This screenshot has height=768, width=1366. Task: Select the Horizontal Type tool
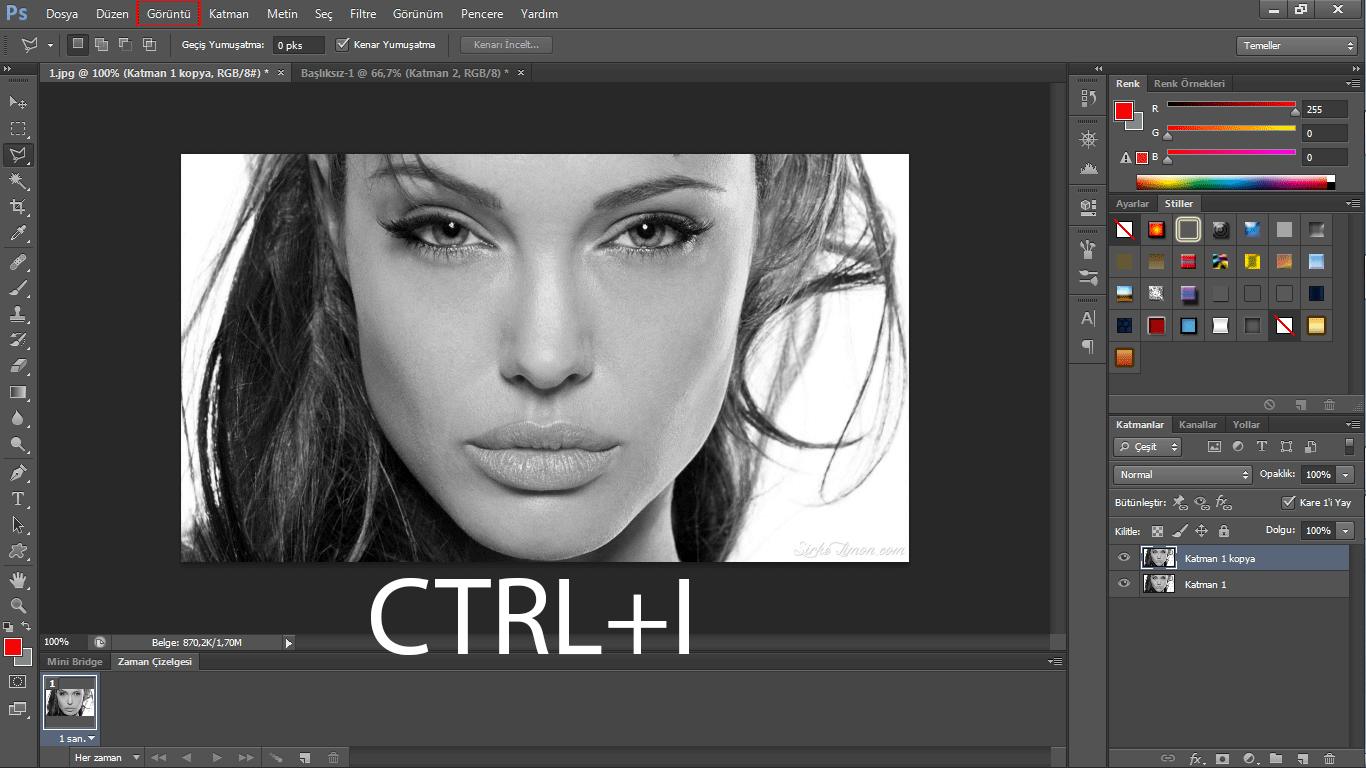point(18,498)
